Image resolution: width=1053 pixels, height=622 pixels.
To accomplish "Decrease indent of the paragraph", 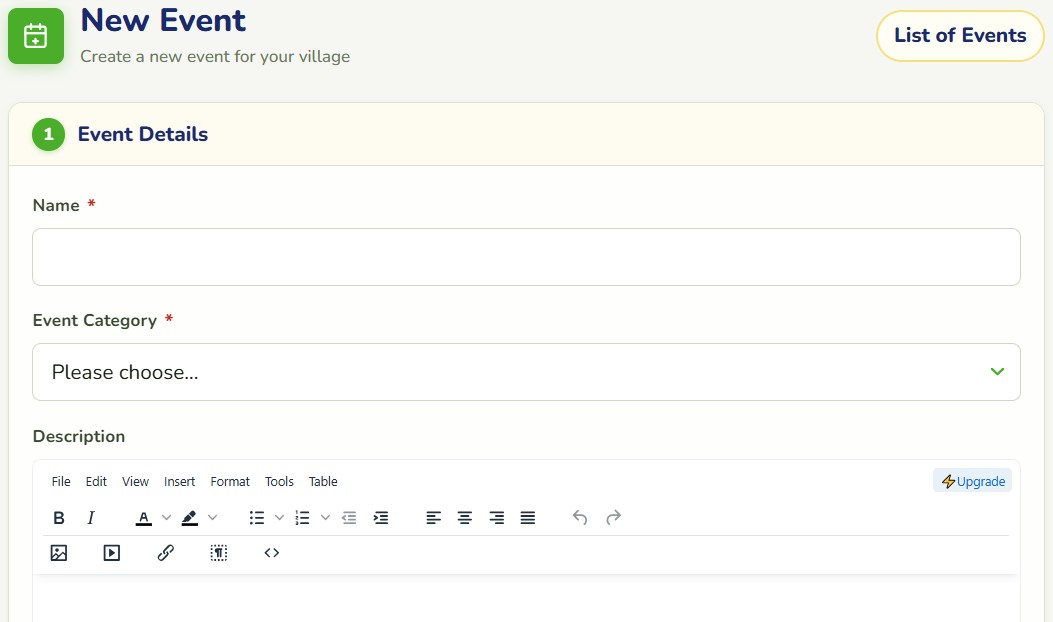I will [x=349, y=518].
